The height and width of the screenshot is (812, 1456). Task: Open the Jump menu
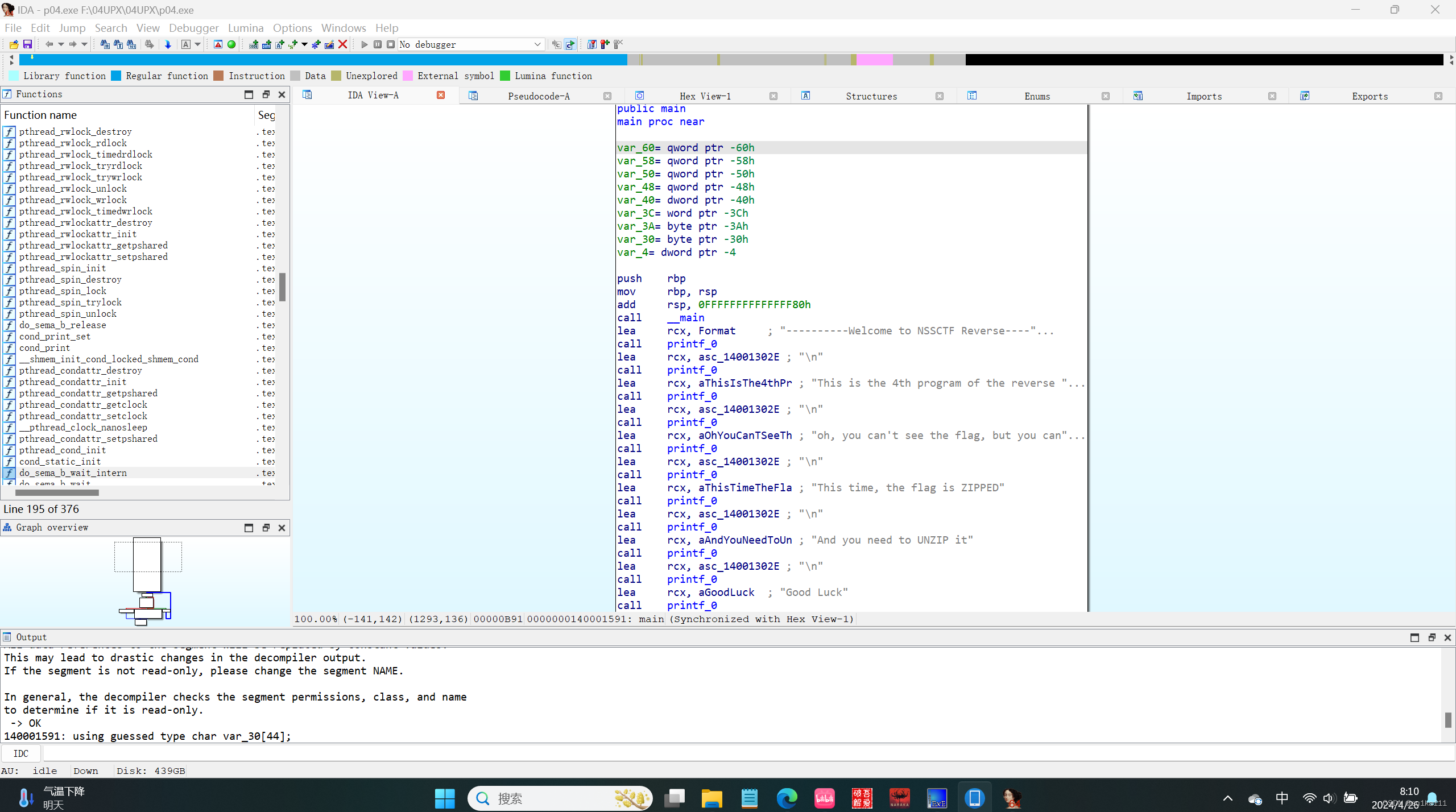tap(72, 28)
